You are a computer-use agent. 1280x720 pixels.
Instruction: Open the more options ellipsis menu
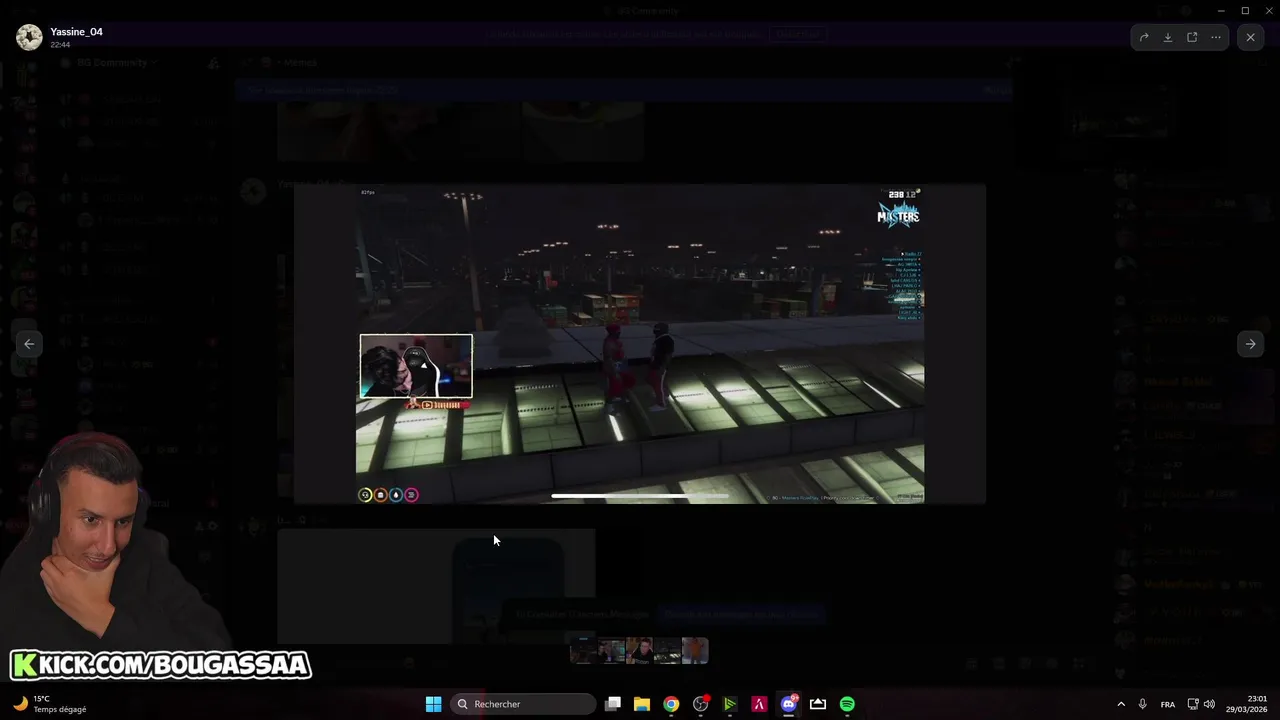pyautogui.click(x=1216, y=37)
